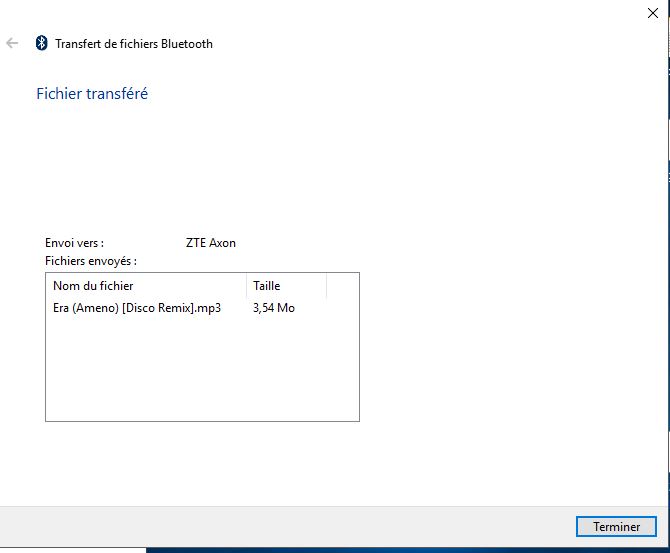Viewport: 670px width, 553px height.
Task: Click the Fichiers envoyés label
Action: pos(91,261)
